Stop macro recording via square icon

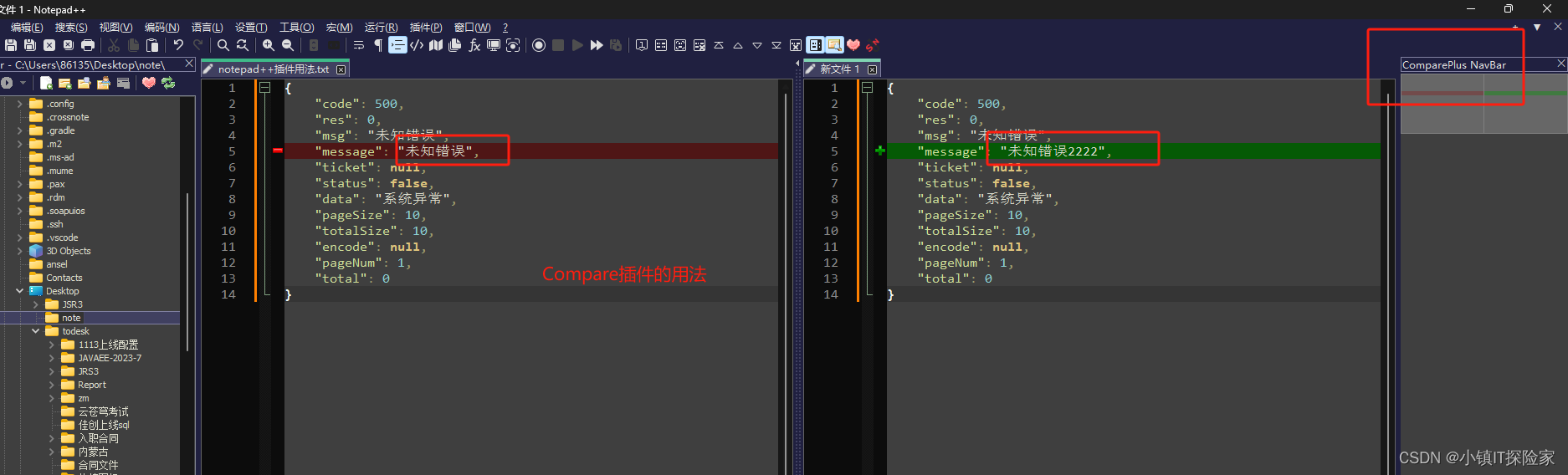coord(558,45)
